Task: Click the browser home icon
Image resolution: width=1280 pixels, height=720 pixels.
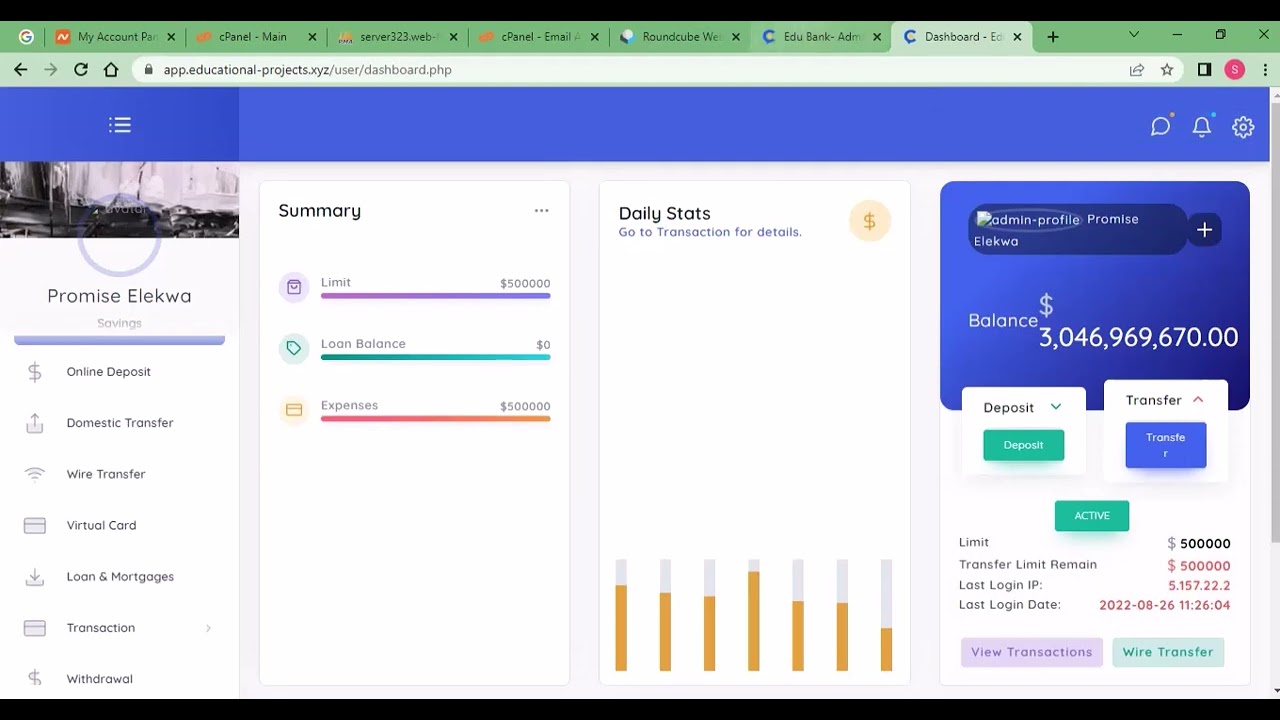Action: pyautogui.click(x=111, y=70)
